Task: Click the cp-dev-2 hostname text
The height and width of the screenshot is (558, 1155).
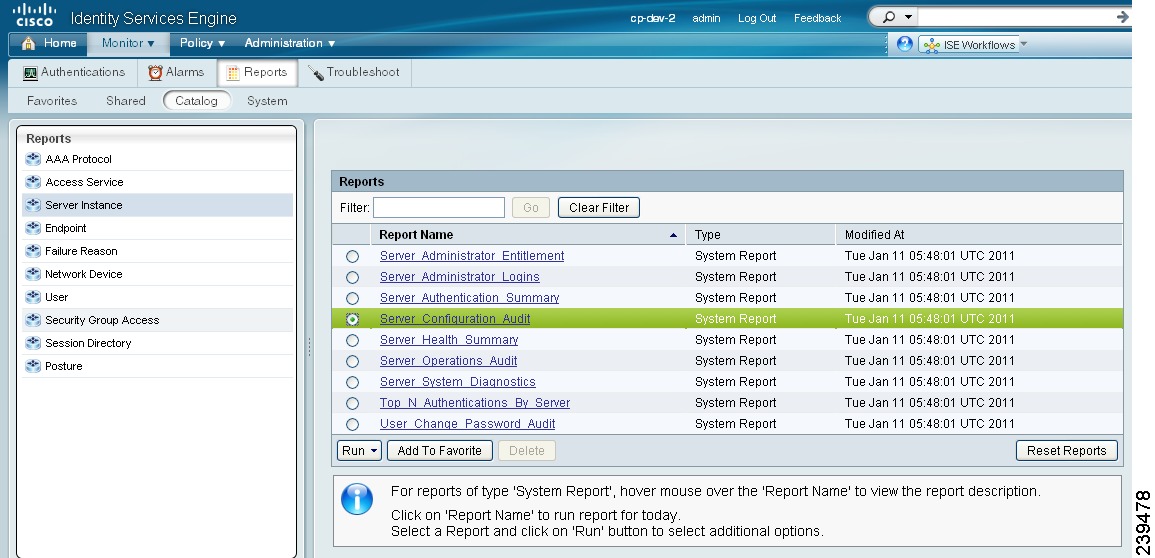Action: pyautogui.click(x=653, y=18)
